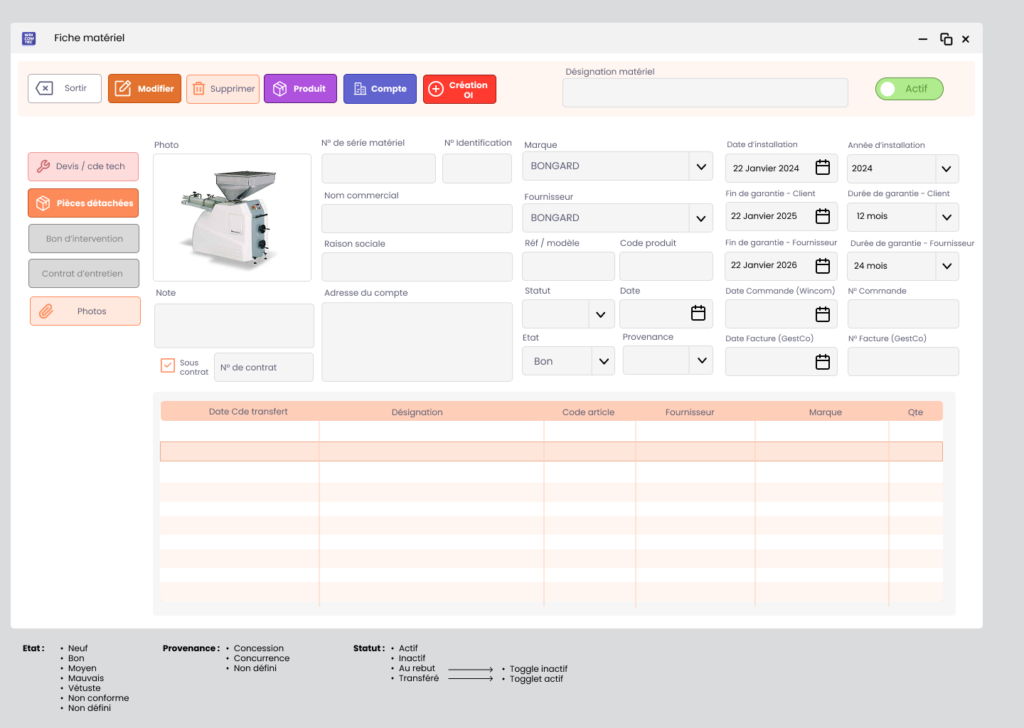Open calendar for Date Facture (GestCo)
The width and height of the screenshot is (1024, 728).
coord(822,362)
